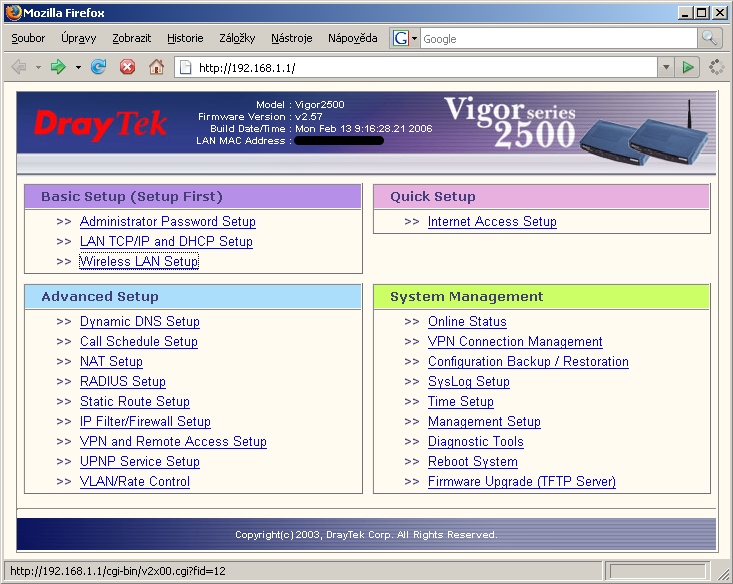Open Management Setup link
Screen dimensions: 733x584
click(x=484, y=422)
